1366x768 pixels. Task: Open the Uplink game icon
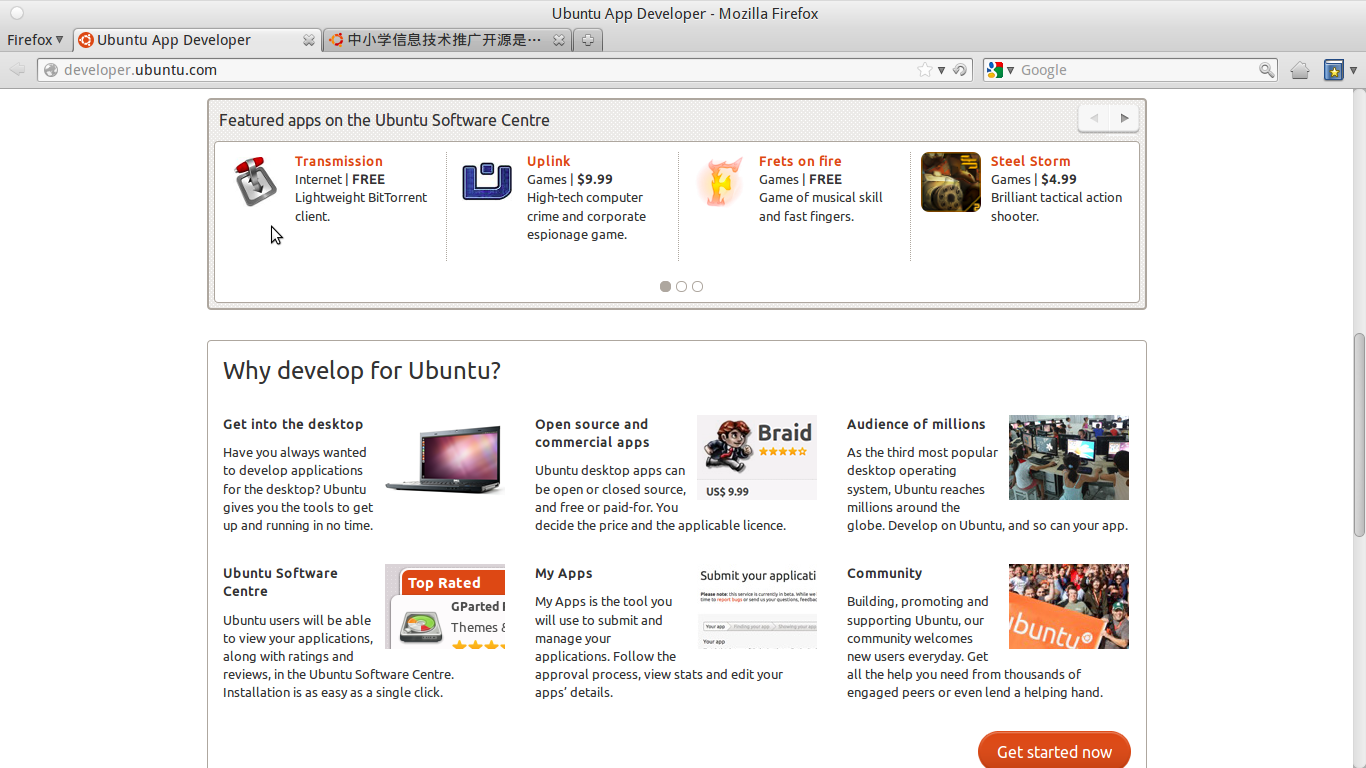(487, 181)
